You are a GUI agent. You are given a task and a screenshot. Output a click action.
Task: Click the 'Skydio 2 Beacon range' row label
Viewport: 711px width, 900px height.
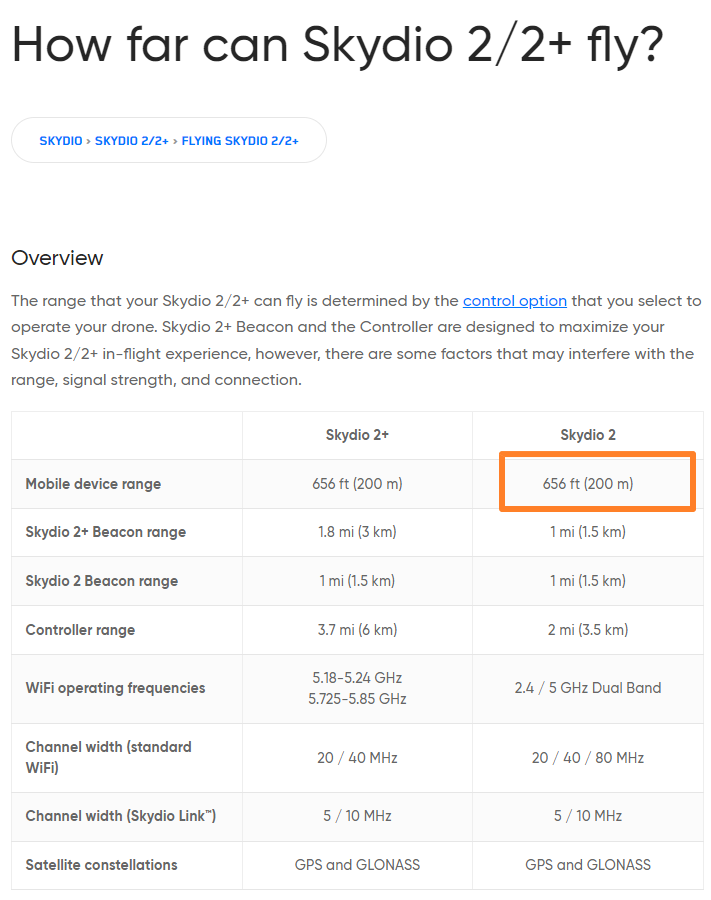click(102, 581)
